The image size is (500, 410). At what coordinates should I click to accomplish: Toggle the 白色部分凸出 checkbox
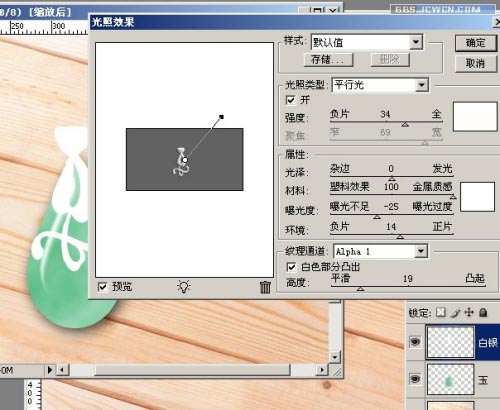(291, 267)
